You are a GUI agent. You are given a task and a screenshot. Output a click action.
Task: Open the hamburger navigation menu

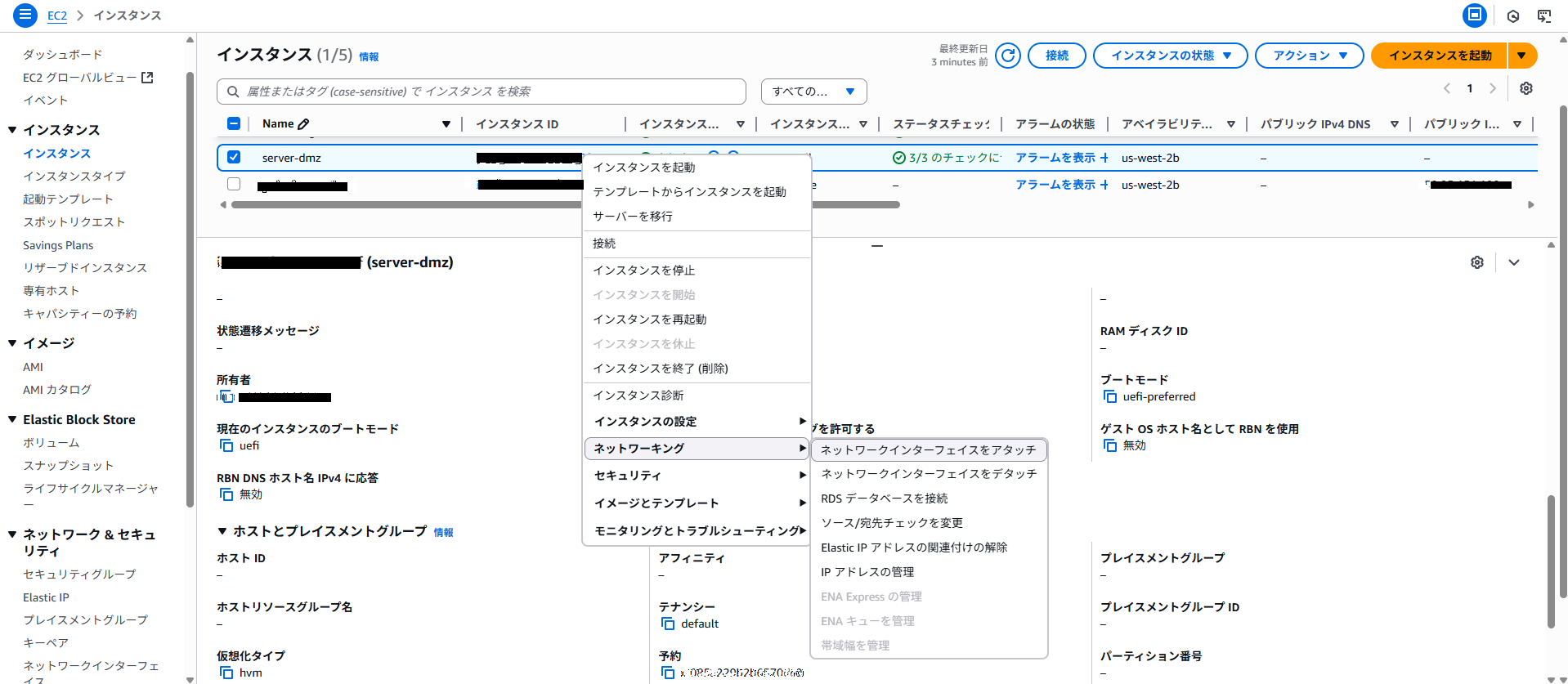point(25,15)
